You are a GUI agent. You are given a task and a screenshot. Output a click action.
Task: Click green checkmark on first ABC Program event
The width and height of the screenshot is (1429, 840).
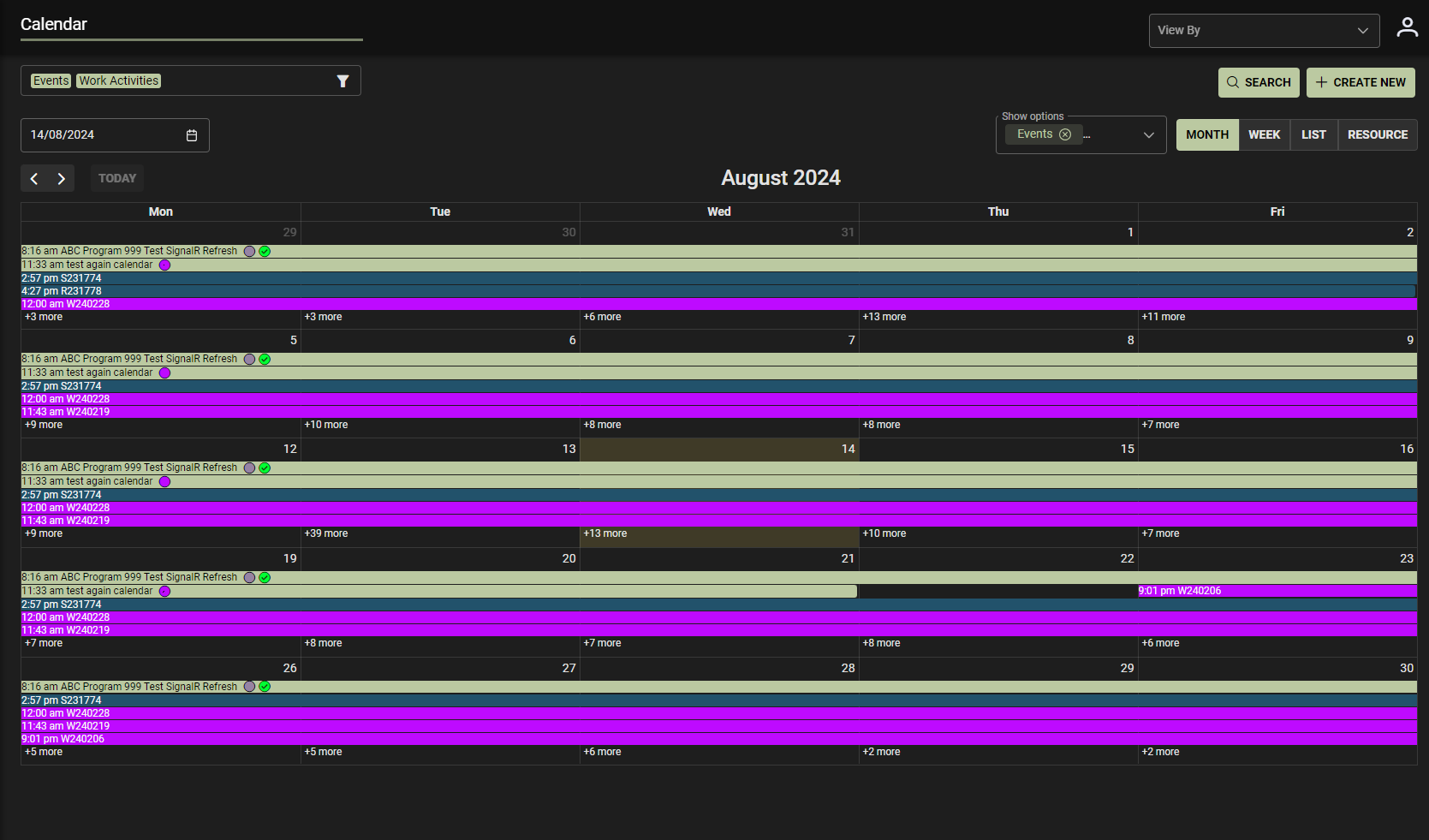coord(265,252)
